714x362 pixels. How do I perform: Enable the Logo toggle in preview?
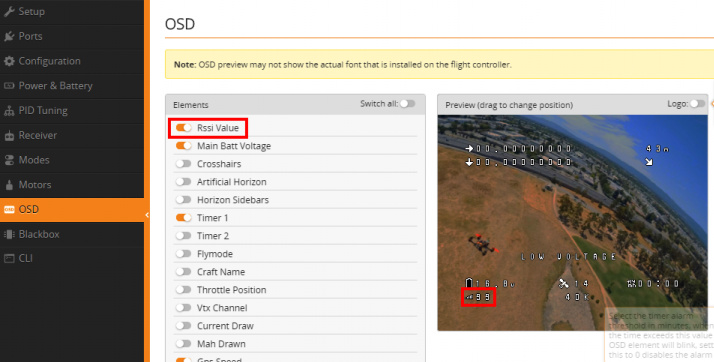pos(697,104)
